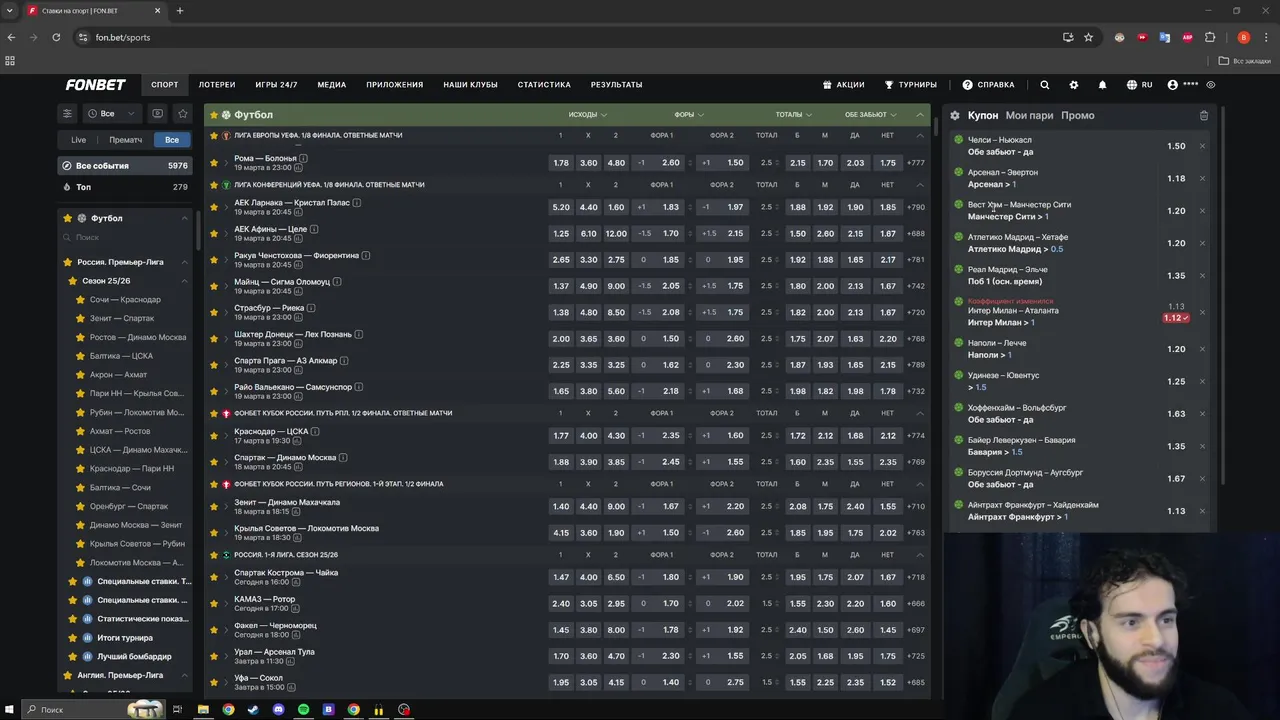
Task: Clear coupon with trash icon
Action: tap(1204, 115)
